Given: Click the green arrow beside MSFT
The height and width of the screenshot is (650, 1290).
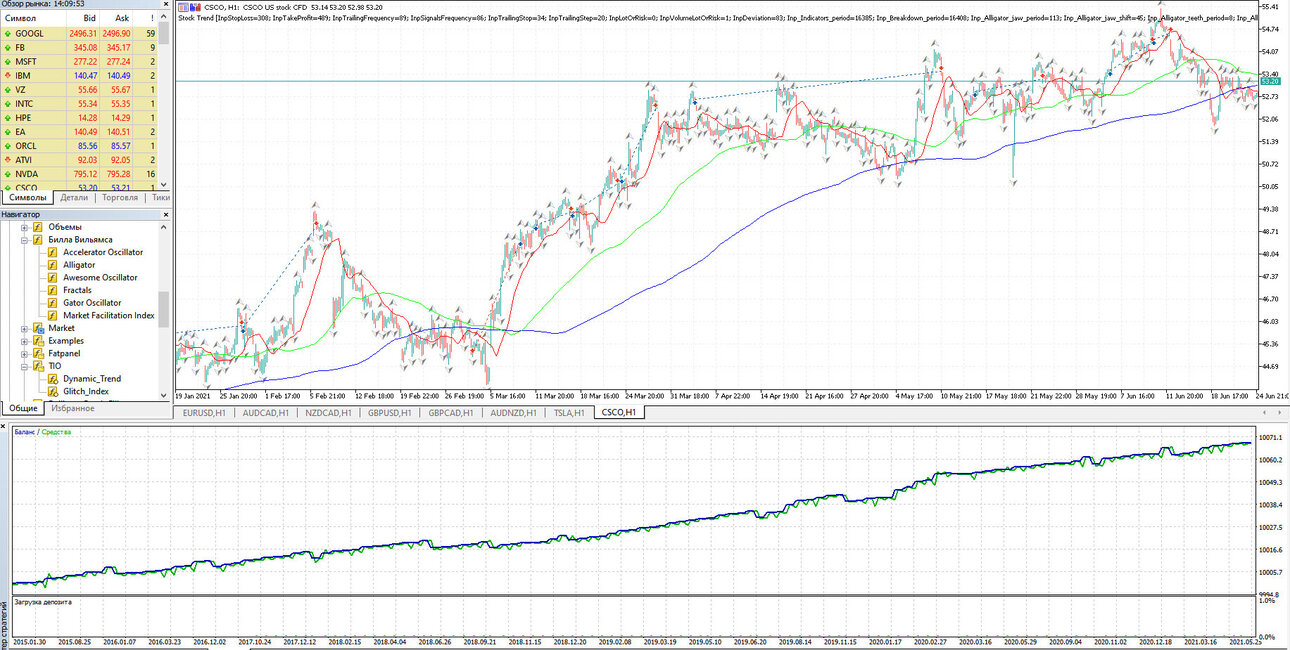Looking at the screenshot, I should 8,61.
